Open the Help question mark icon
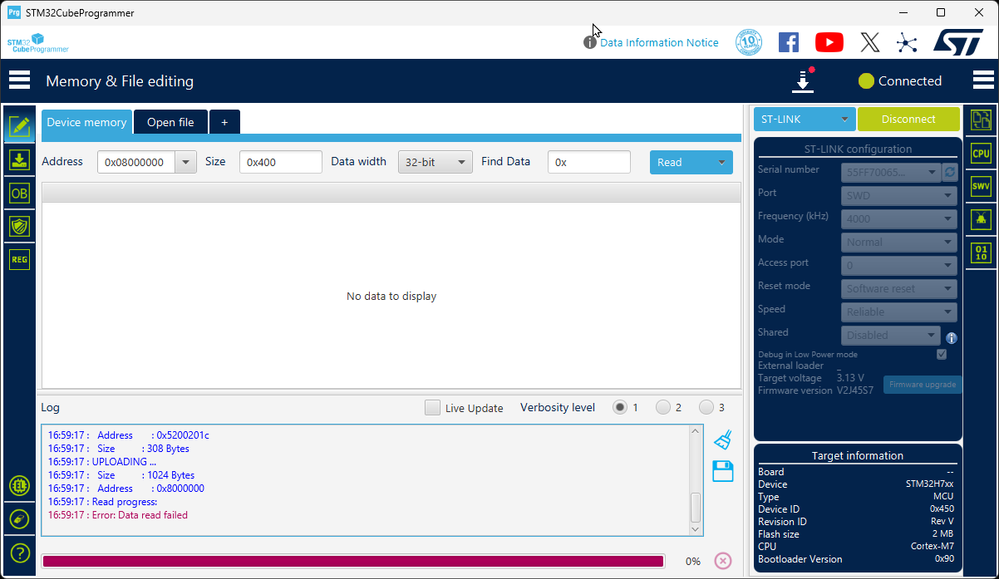Image resolution: width=999 pixels, height=579 pixels. point(20,553)
